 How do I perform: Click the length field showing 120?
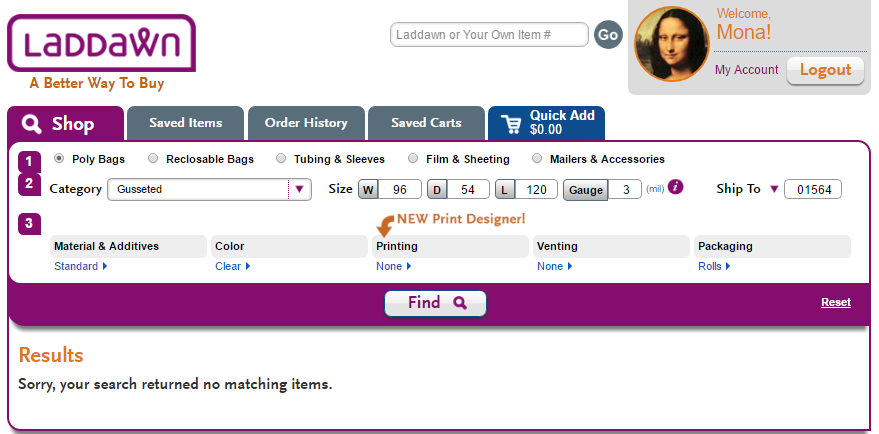[x=536, y=190]
